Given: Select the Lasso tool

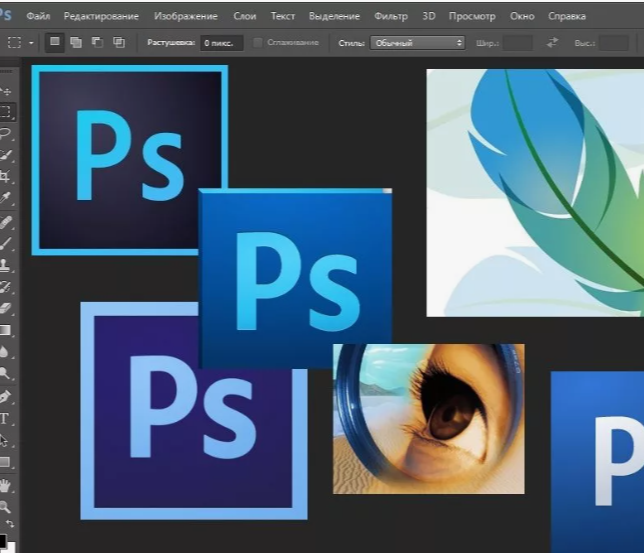Looking at the screenshot, I should (6, 133).
